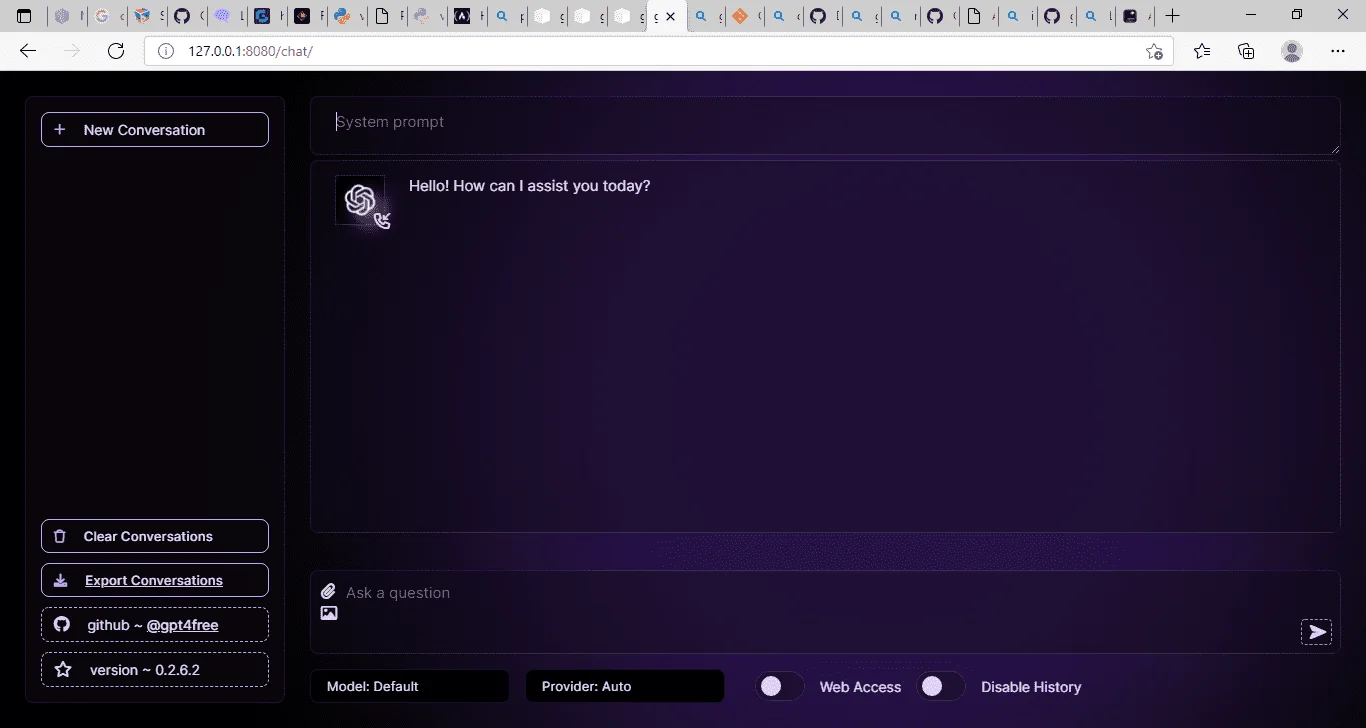This screenshot has height=728, width=1366.
Task: Close the current active tab
Action: point(671,17)
